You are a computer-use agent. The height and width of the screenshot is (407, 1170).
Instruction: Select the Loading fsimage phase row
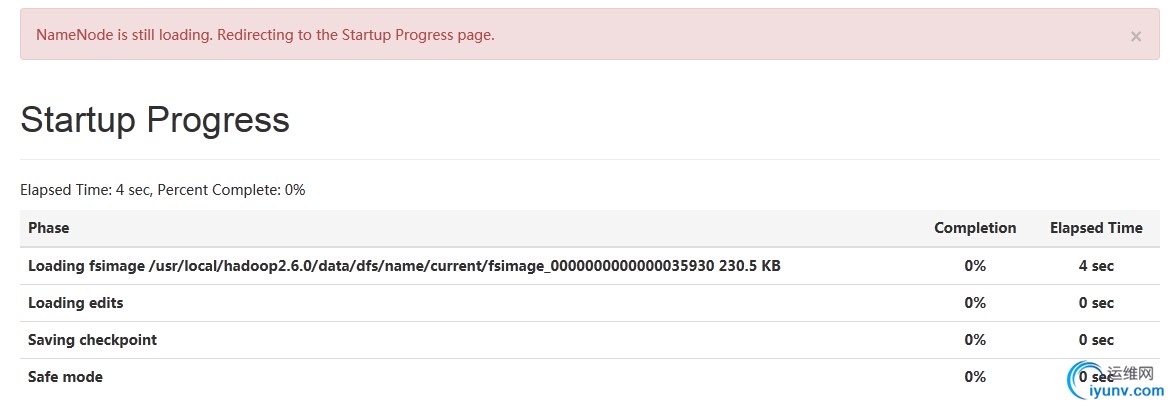(590, 266)
